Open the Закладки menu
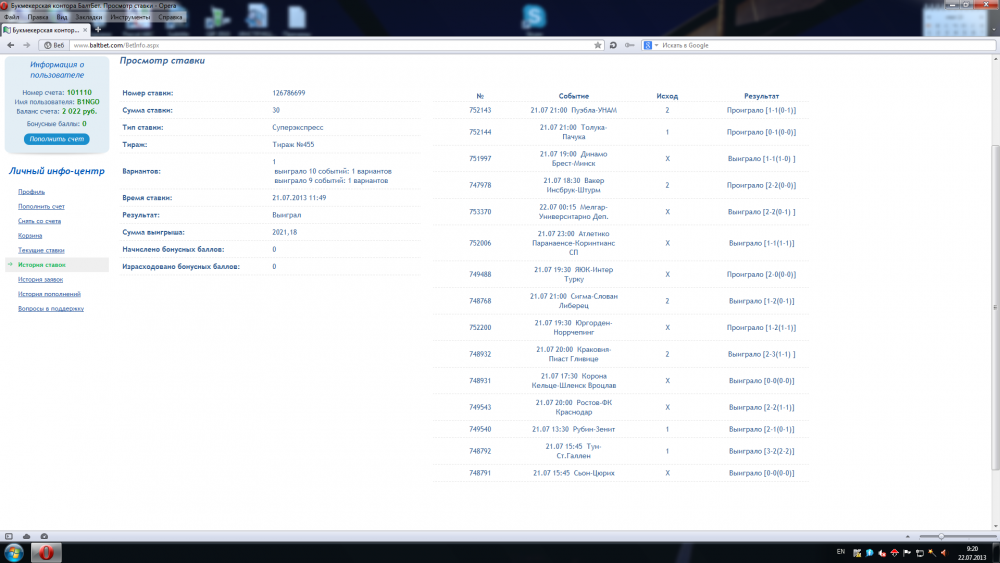 point(88,17)
